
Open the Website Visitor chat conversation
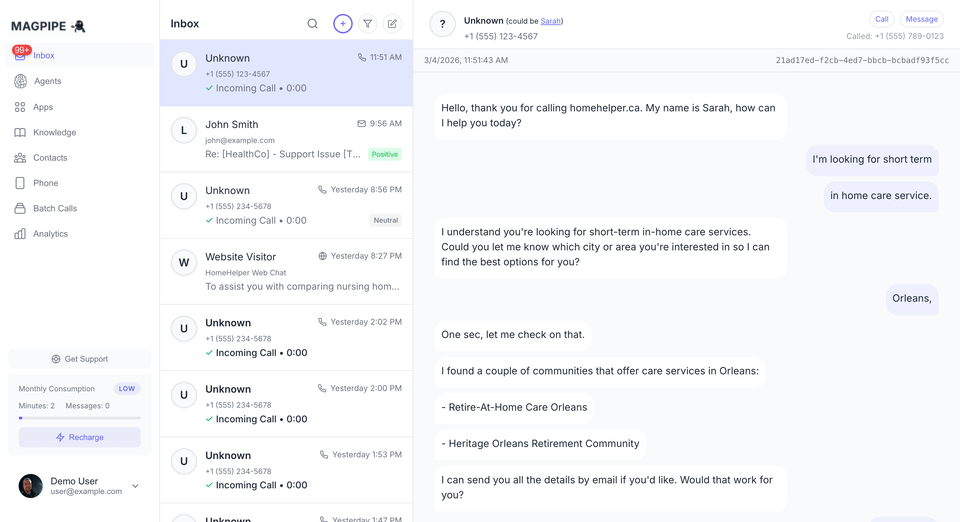[286, 271]
